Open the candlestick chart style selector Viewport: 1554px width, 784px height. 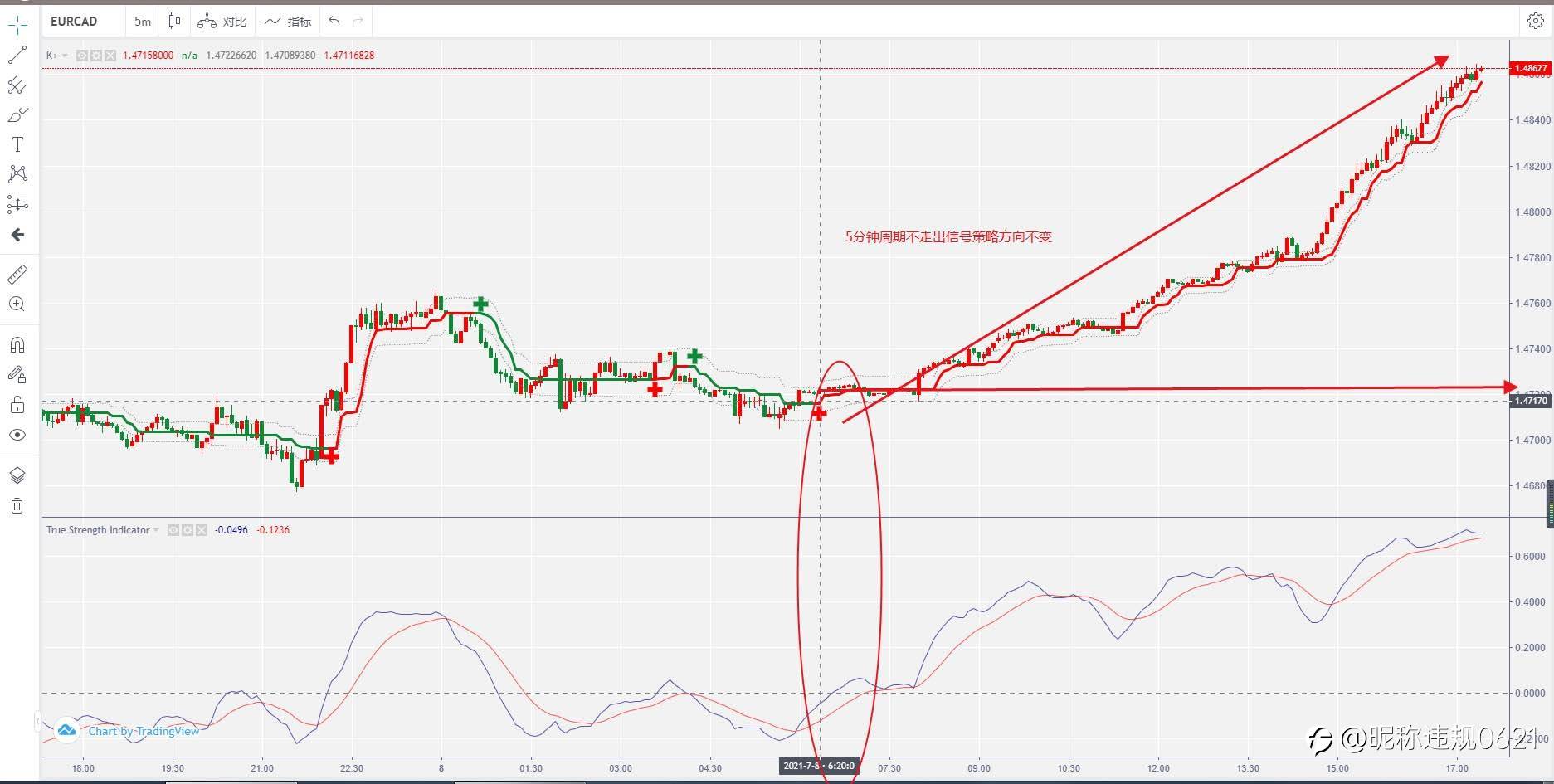point(174,21)
